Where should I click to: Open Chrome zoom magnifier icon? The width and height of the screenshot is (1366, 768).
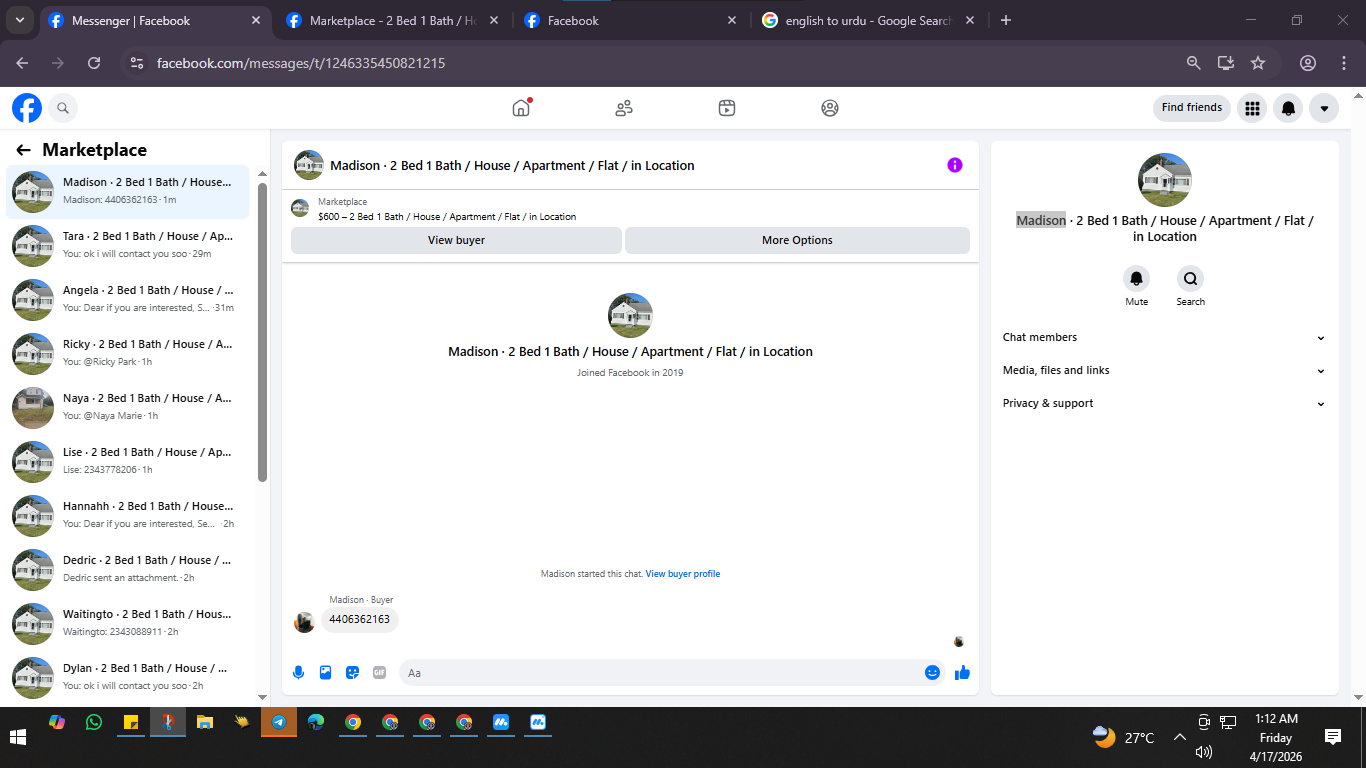click(x=1193, y=63)
